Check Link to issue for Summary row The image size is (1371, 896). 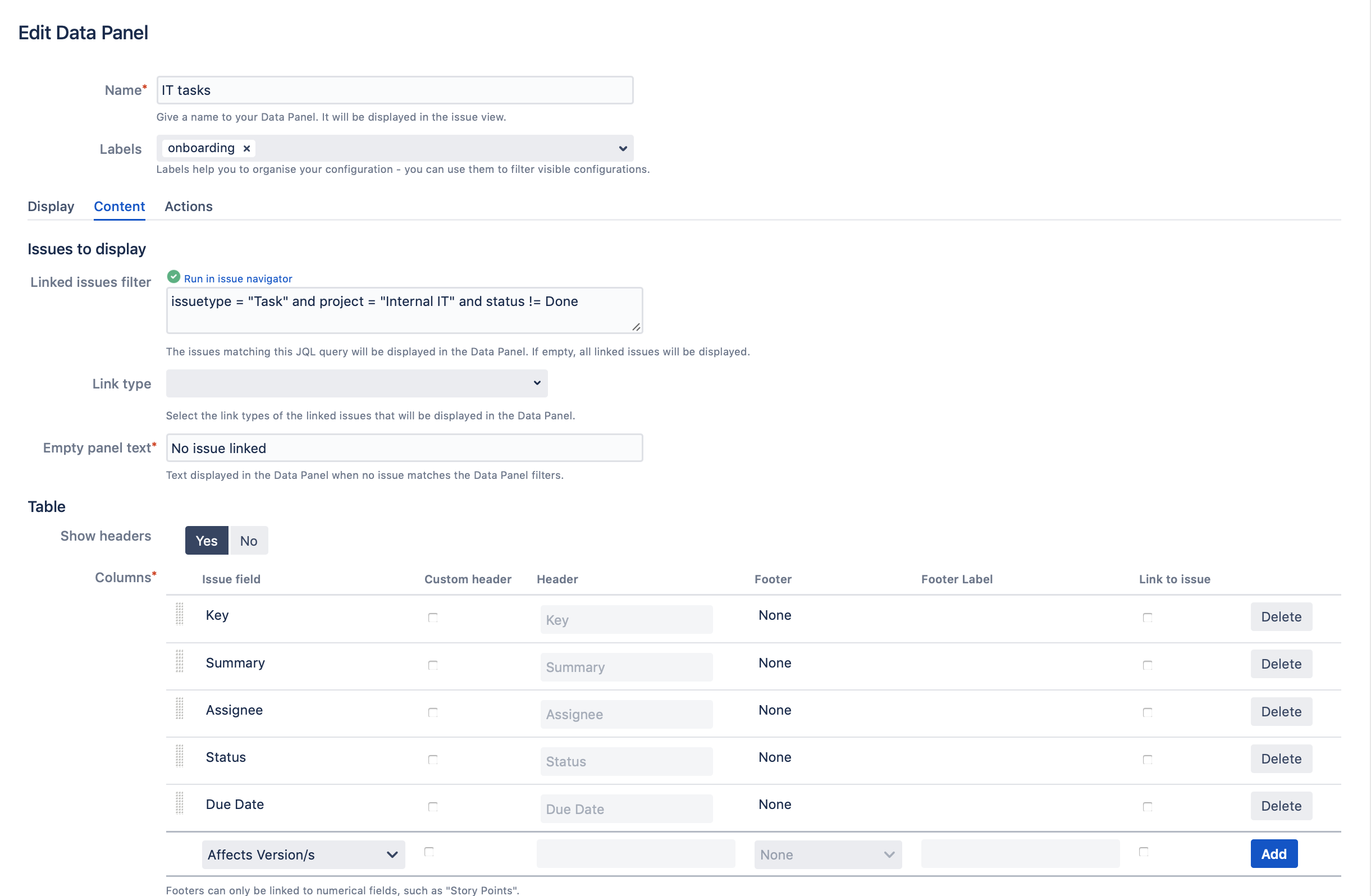point(1147,665)
